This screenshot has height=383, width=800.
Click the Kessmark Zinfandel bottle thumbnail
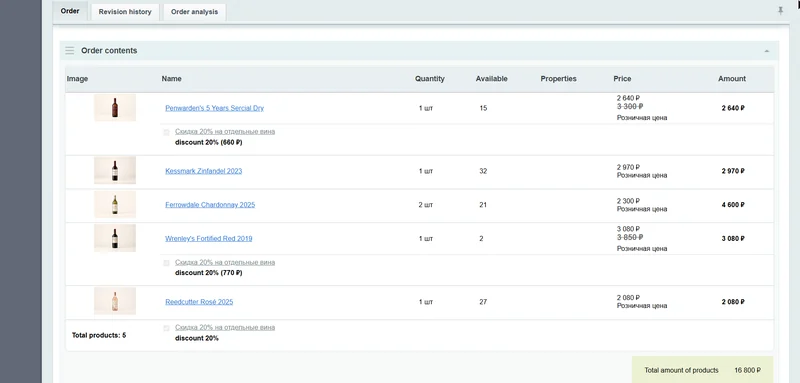(x=115, y=170)
